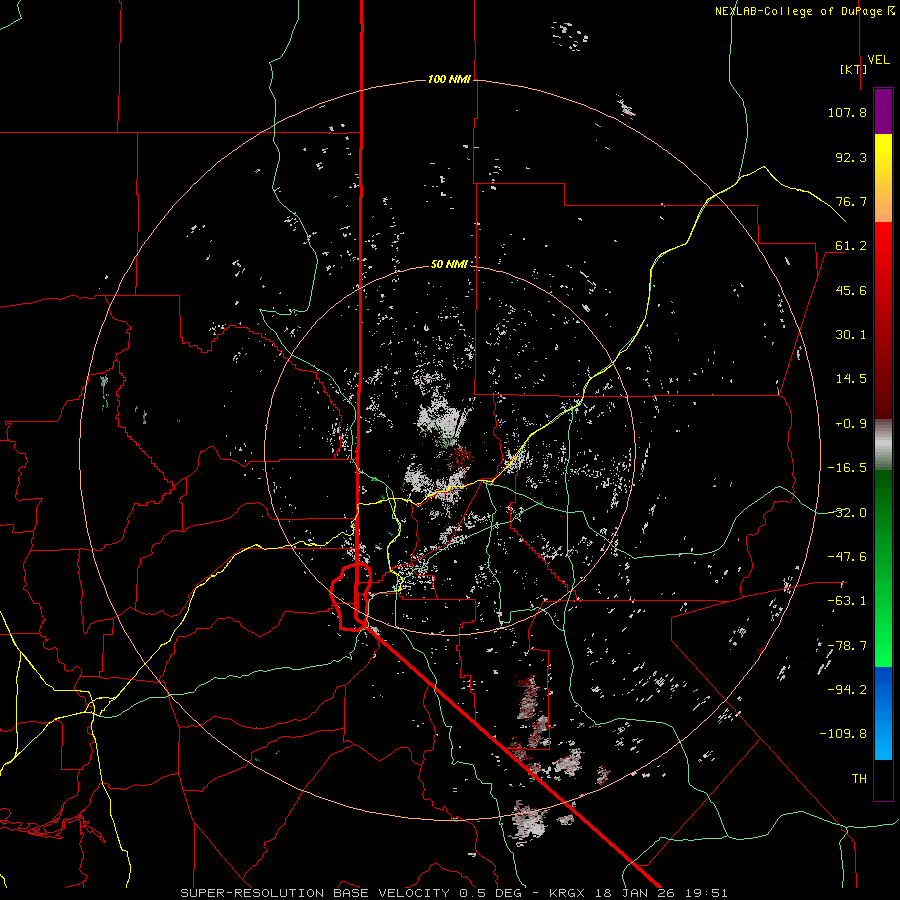Pick the purple segment of the velocity colorbar
This screenshot has height=900, width=900.
tap(883, 112)
